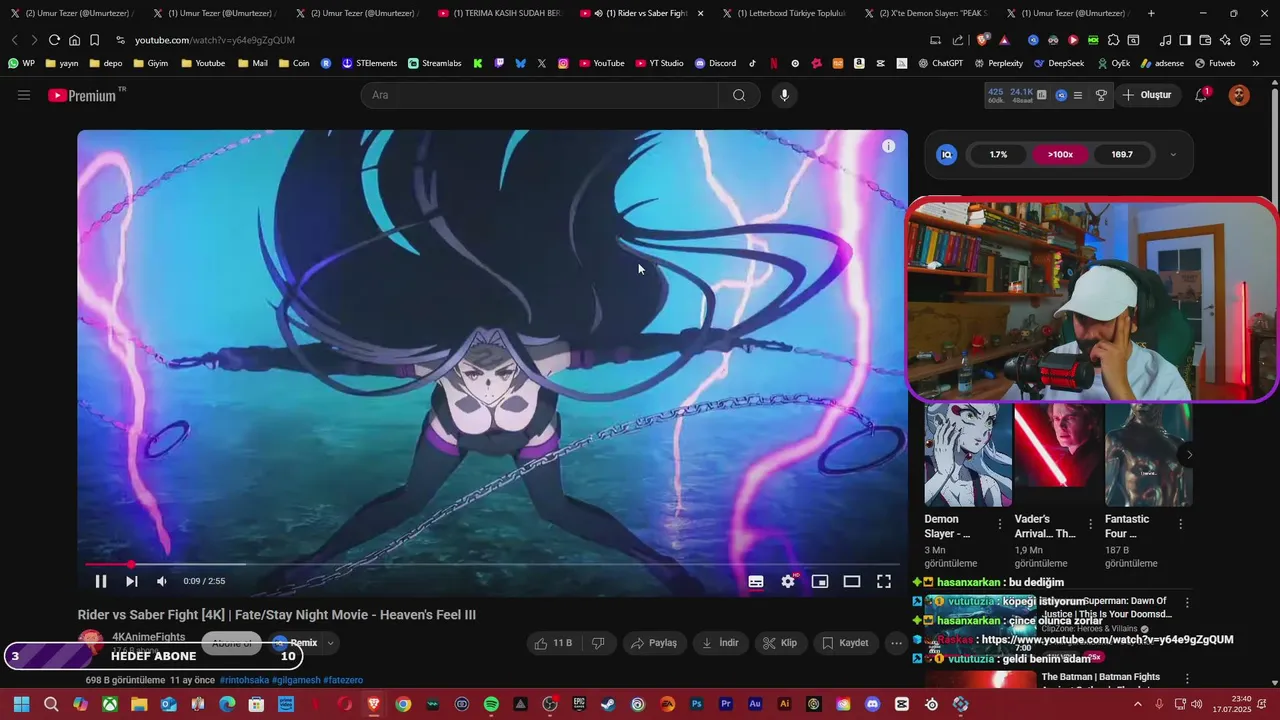
Task: Download the video with İndir
Action: 720,643
